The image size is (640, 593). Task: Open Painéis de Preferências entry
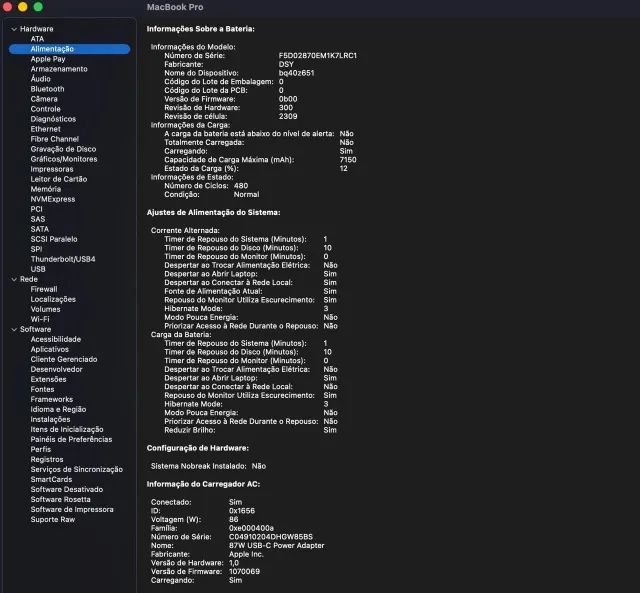(71, 439)
